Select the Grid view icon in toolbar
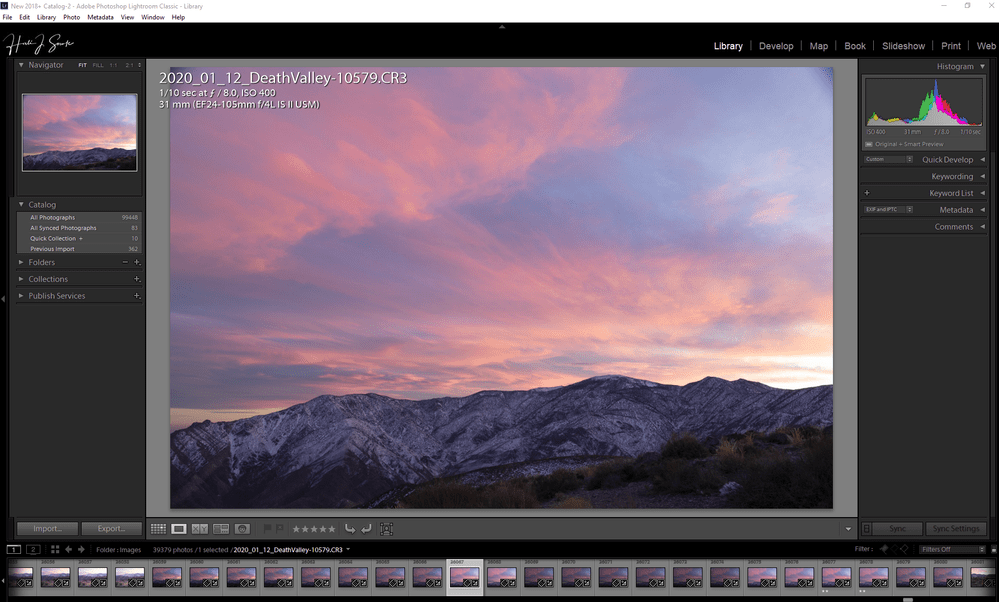 point(158,529)
